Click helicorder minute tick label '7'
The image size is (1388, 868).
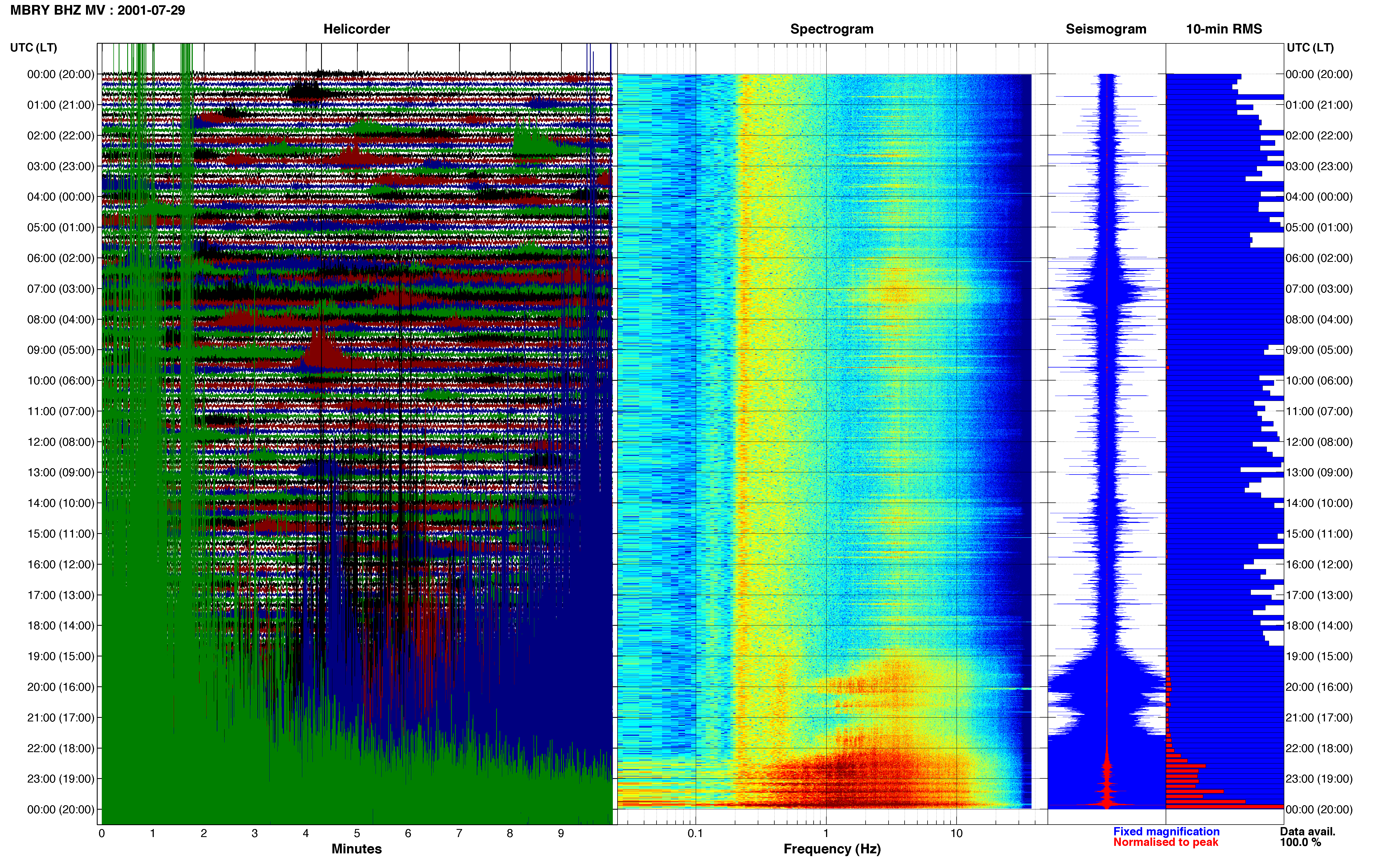[459, 833]
